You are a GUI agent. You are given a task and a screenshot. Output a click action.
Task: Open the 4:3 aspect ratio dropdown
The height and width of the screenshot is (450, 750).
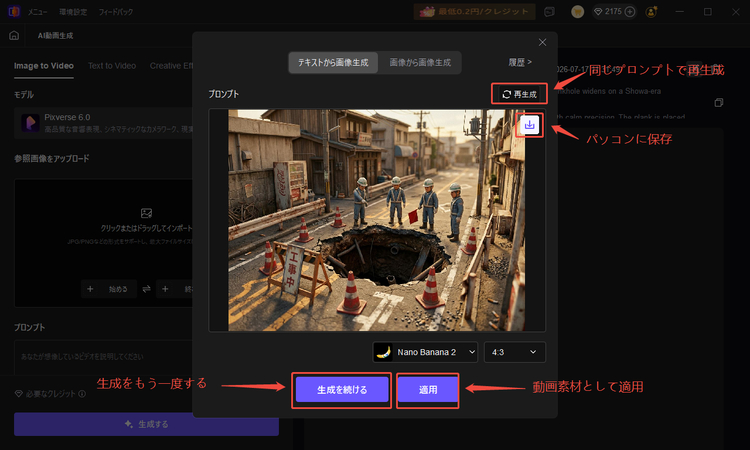(x=514, y=352)
